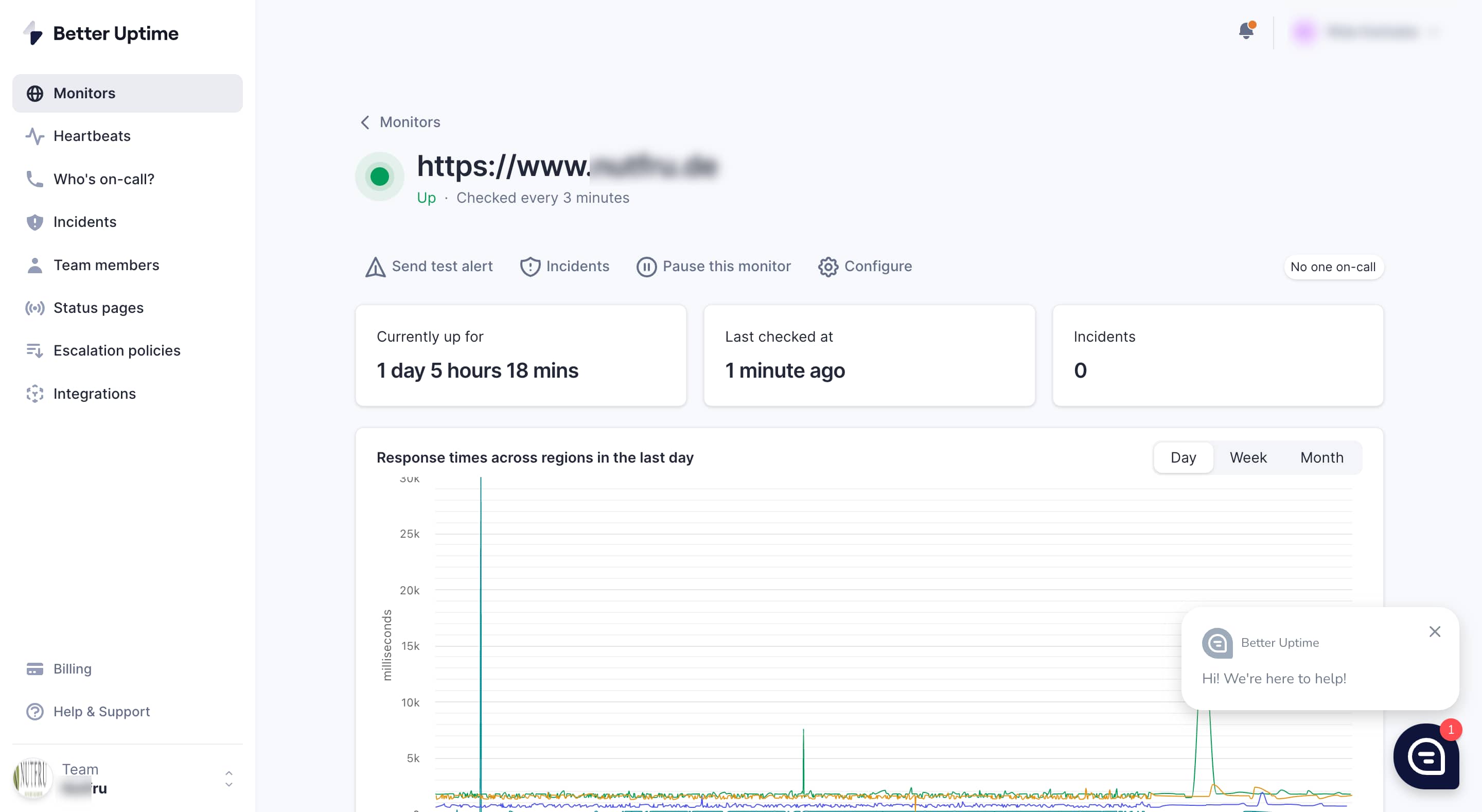Viewport: 1482px width, 812px height.
Task: Click the monitor URL heading
Action: coord(567,166)
